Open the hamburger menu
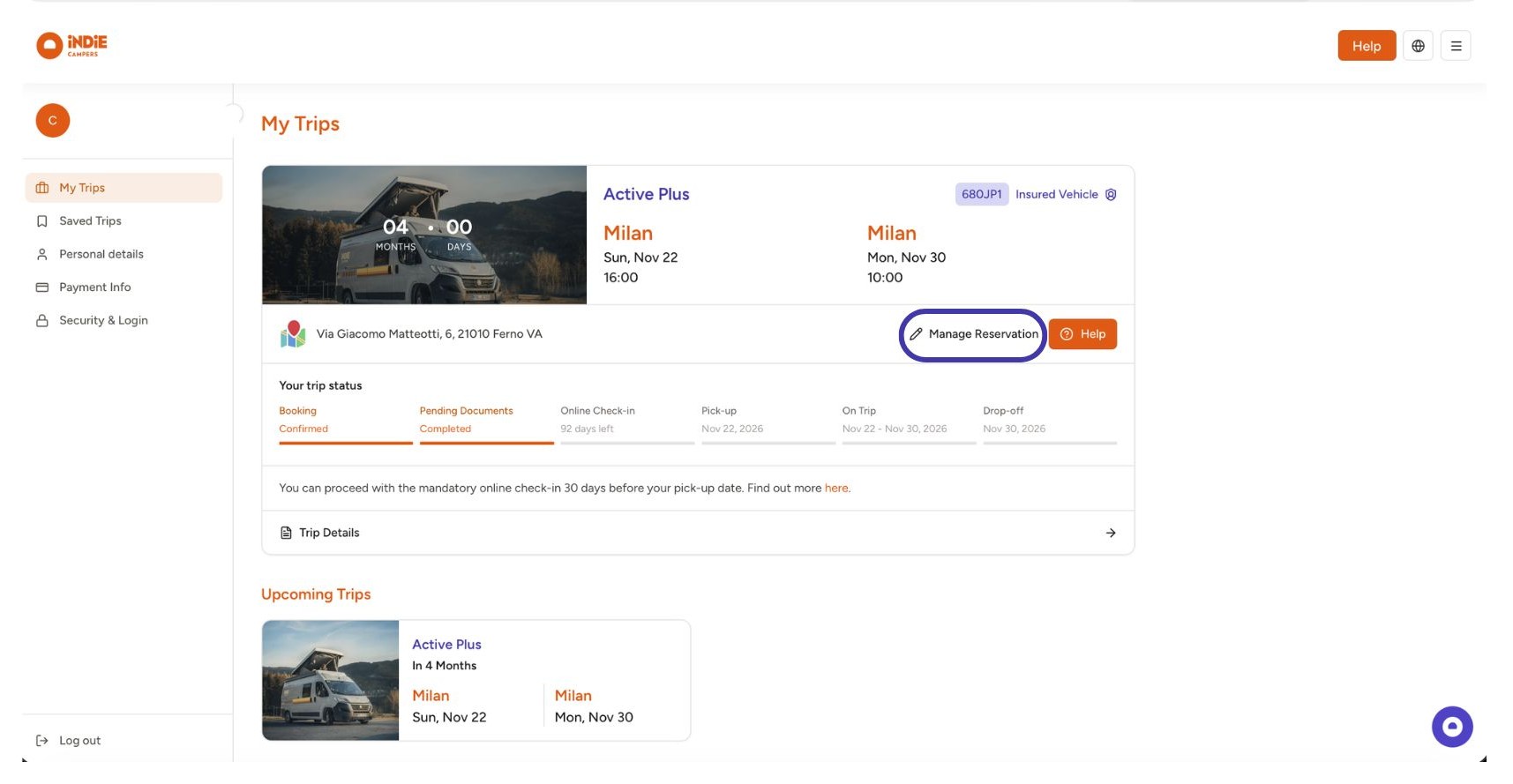Image resolution: width=1513 pixels, height=784 pixels. coord(1456,46)
